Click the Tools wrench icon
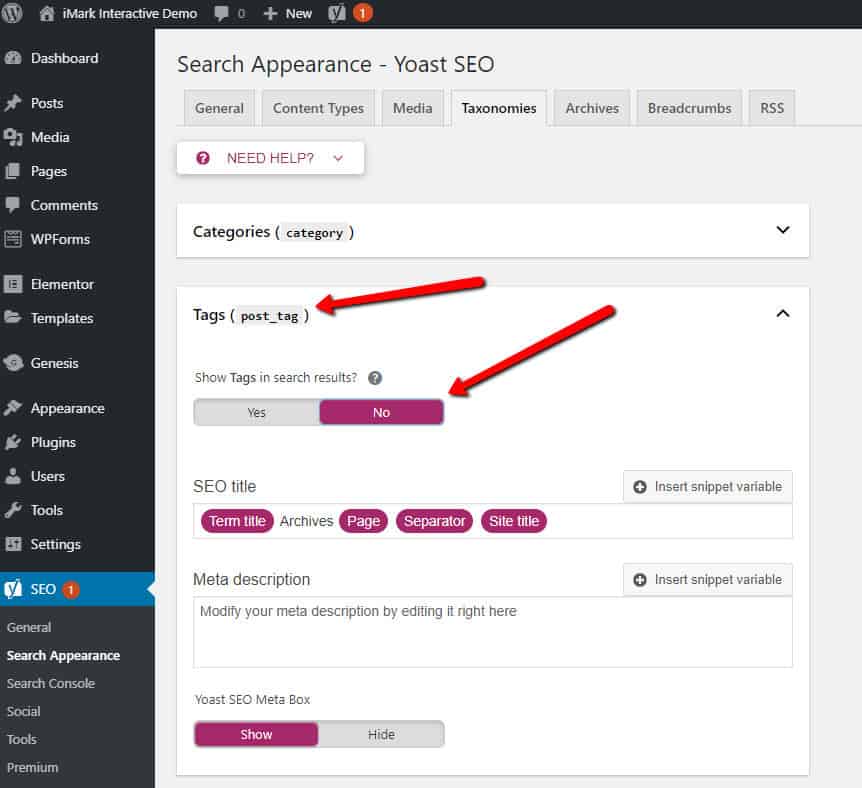Viewport: 862px width, 788px height. (13, 510)
